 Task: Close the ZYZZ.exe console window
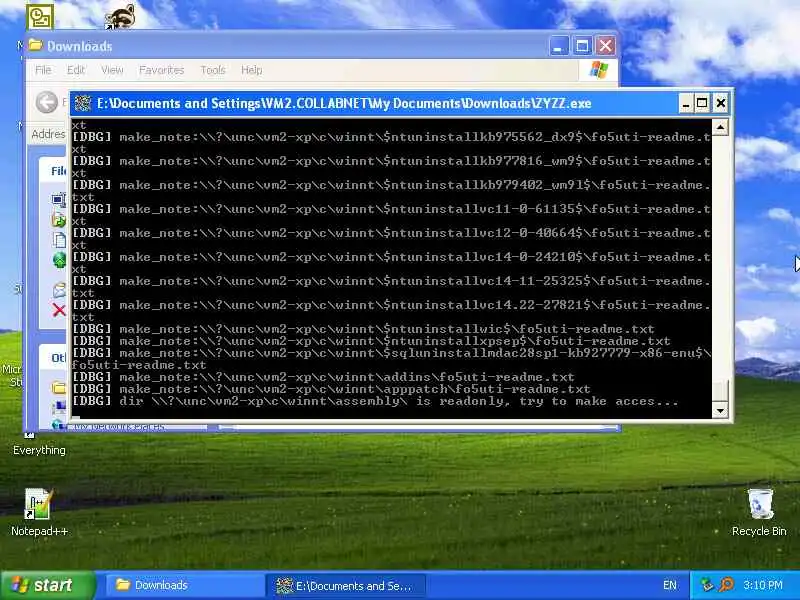click(720, 104)
